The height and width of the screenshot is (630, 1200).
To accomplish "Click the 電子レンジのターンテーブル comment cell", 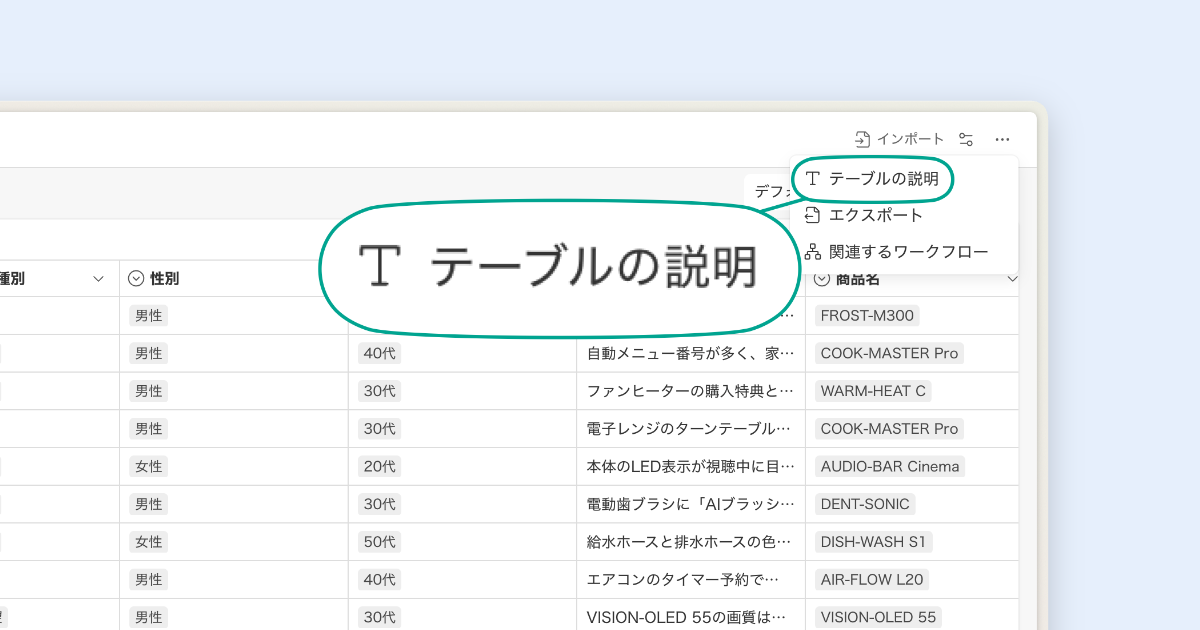I will coord(691,428).
